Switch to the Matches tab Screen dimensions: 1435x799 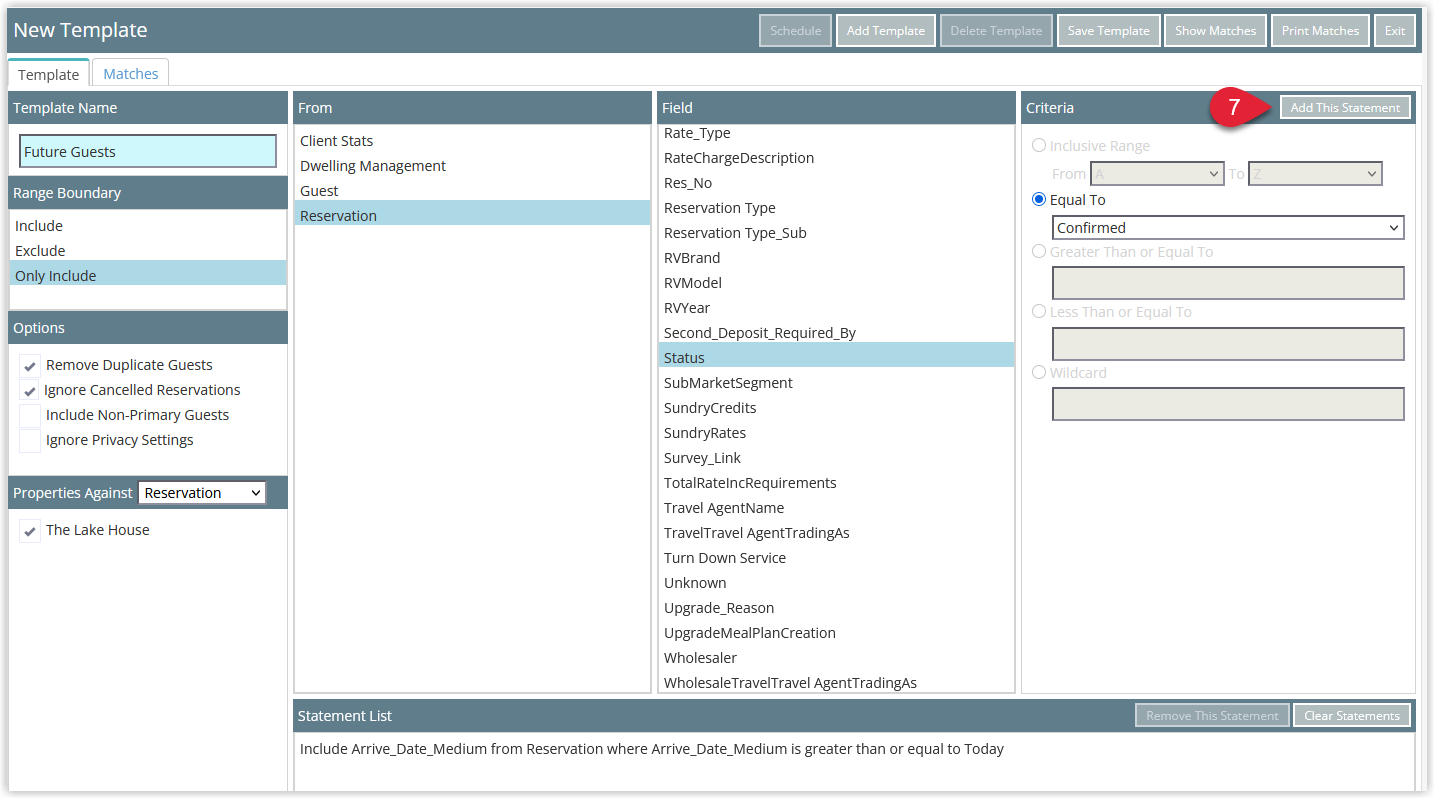[x=131, y=74]
